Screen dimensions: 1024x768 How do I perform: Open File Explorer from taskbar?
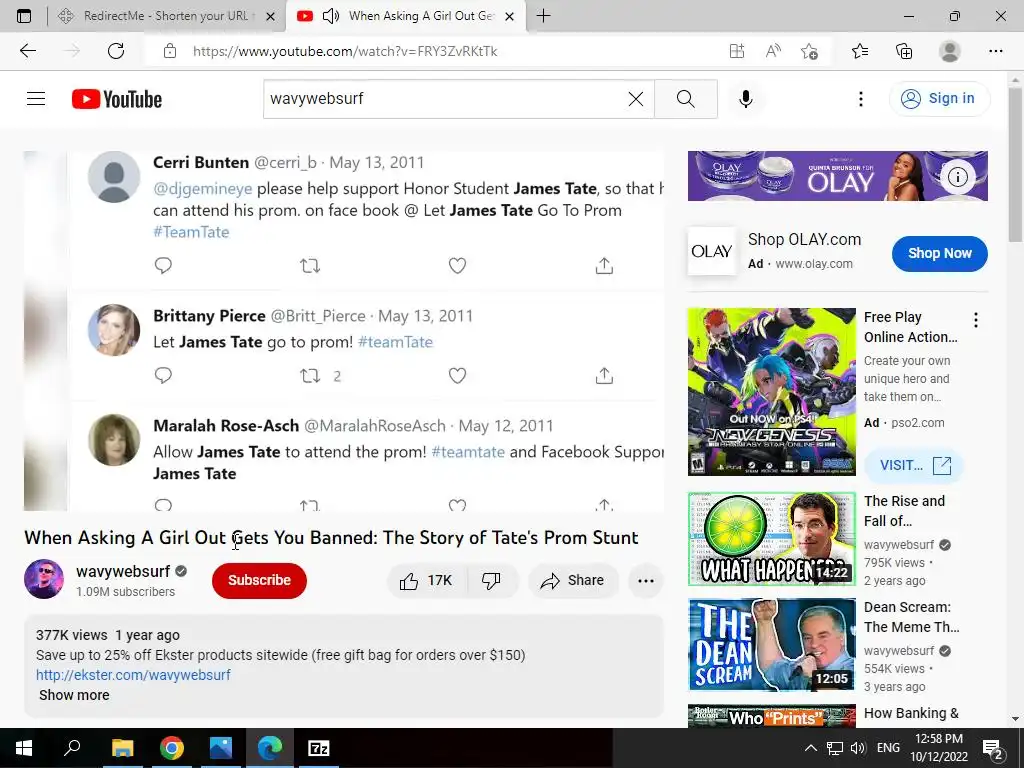(x=122, y=748)
